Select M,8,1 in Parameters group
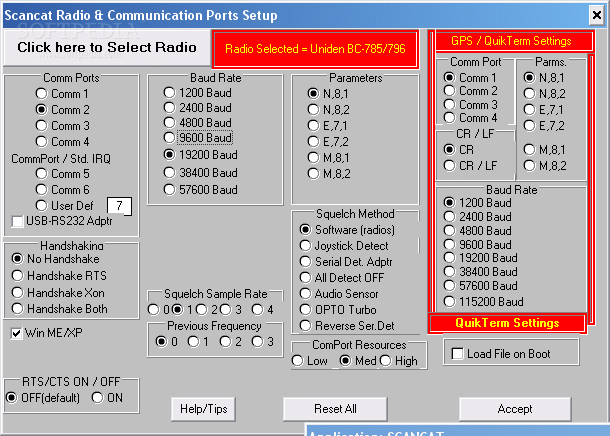Image resolution: width=610 pixels, height=436 pixels. (x=328, y=158)
